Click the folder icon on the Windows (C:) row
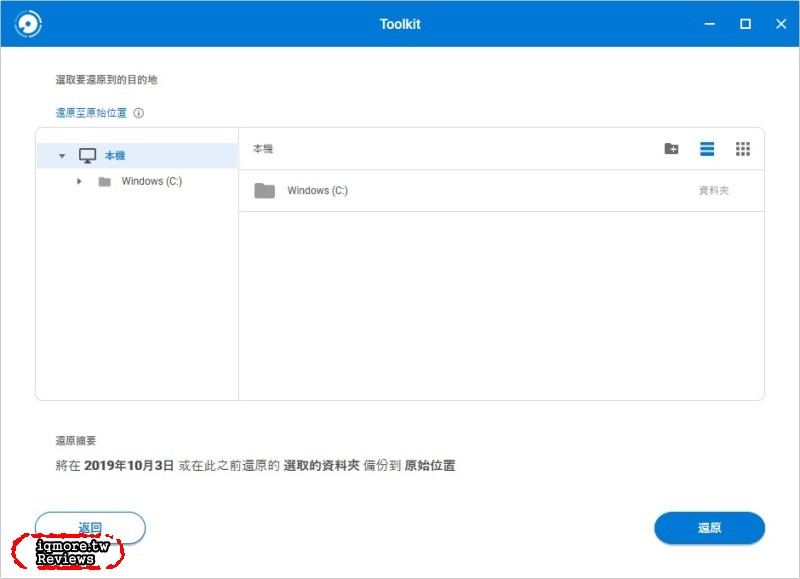Viewport: 800px width, 579px height. pyautogui.click(x=262, y=190)
